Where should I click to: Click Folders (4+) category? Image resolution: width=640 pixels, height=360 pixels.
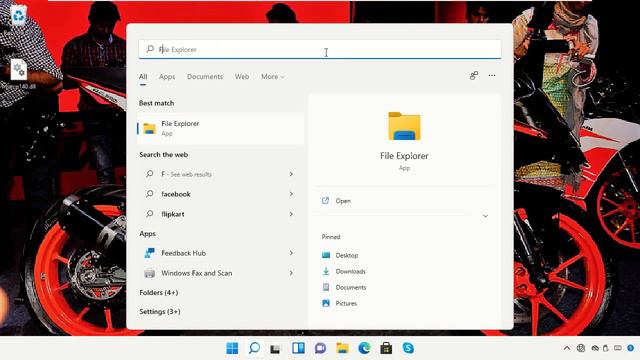pyautogui.click(x=159, y=293)
